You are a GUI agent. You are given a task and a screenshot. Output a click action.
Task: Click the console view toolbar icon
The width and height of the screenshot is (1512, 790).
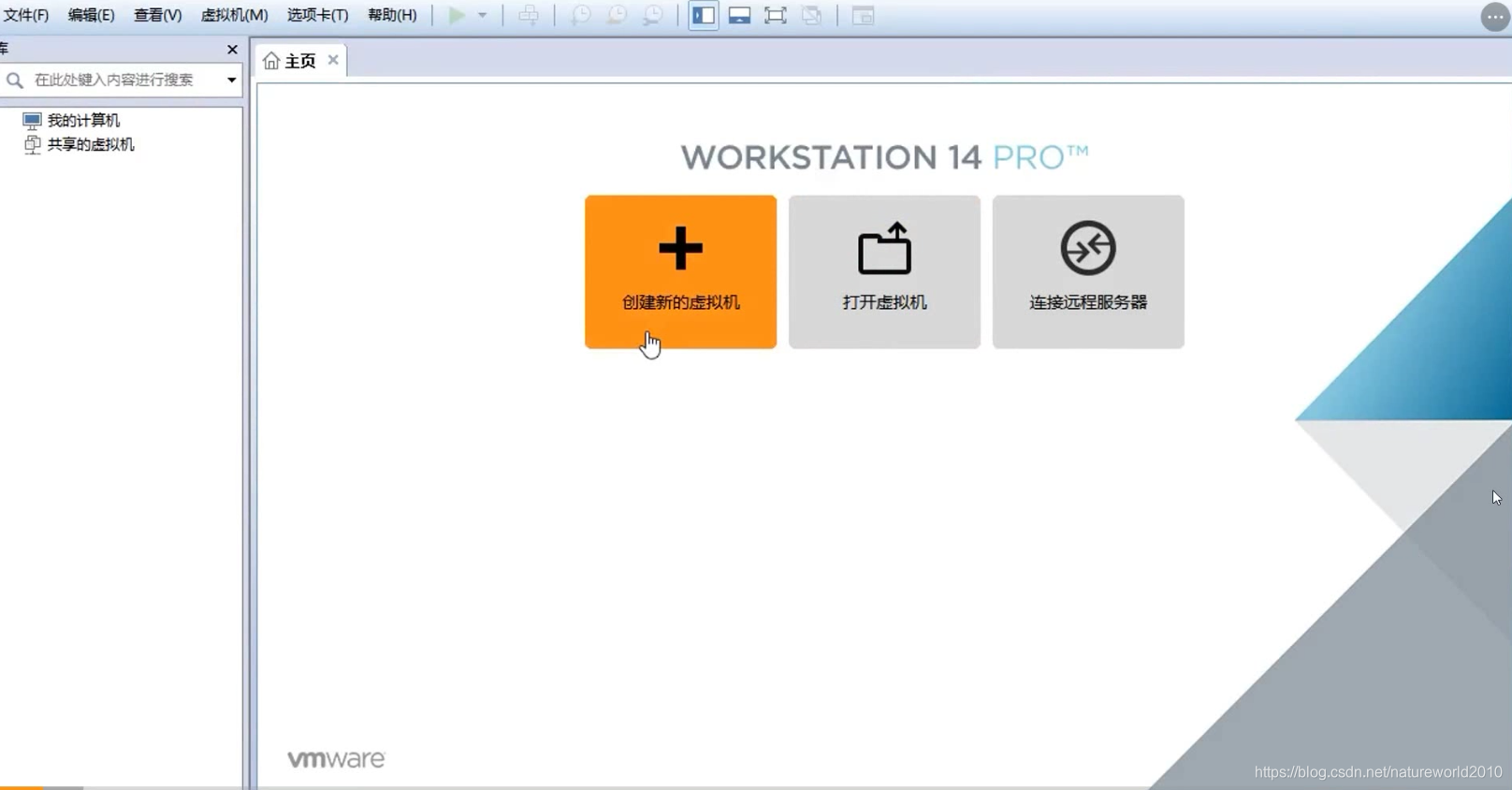pyautogui.click(x=863, y=15)
